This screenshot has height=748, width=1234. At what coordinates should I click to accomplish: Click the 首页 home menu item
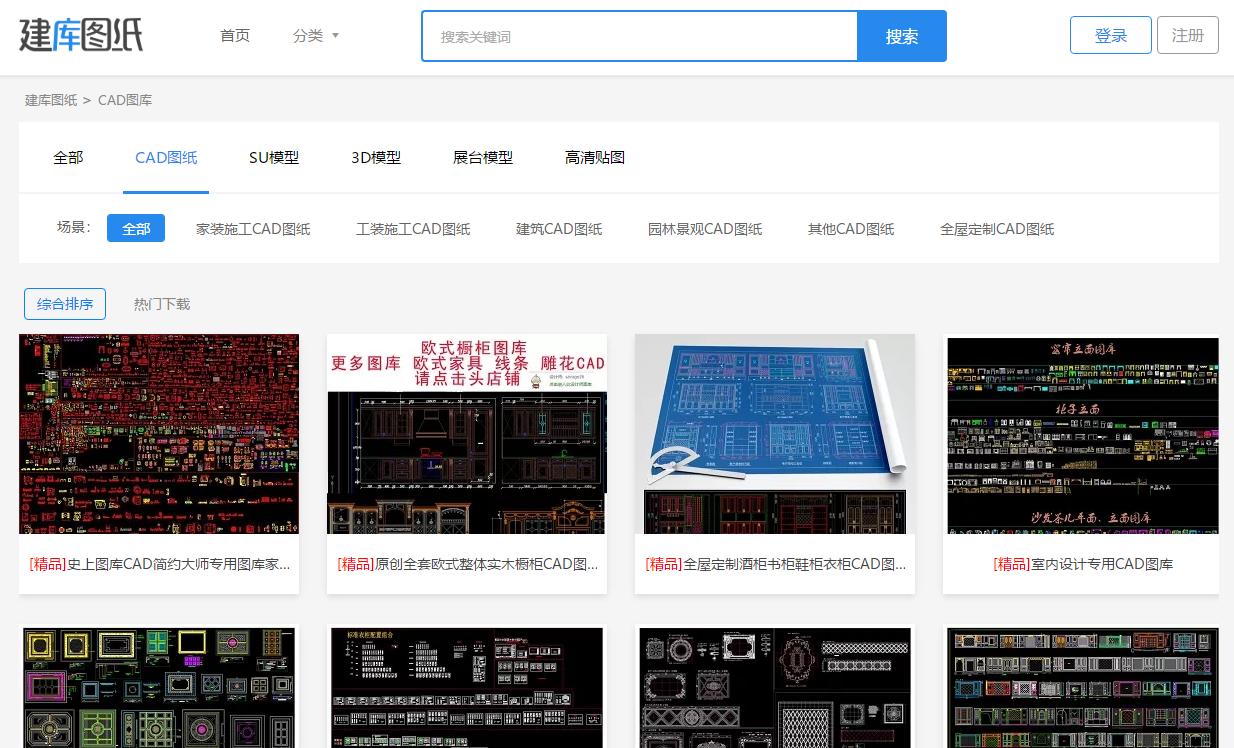coord(235,35)
